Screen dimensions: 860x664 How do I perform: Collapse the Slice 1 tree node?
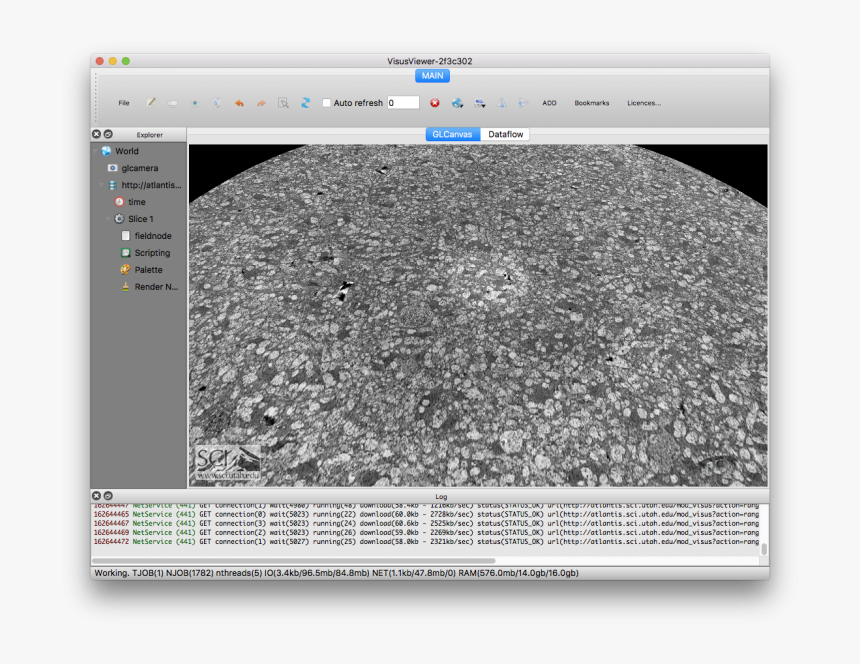(x=108, y=219)
